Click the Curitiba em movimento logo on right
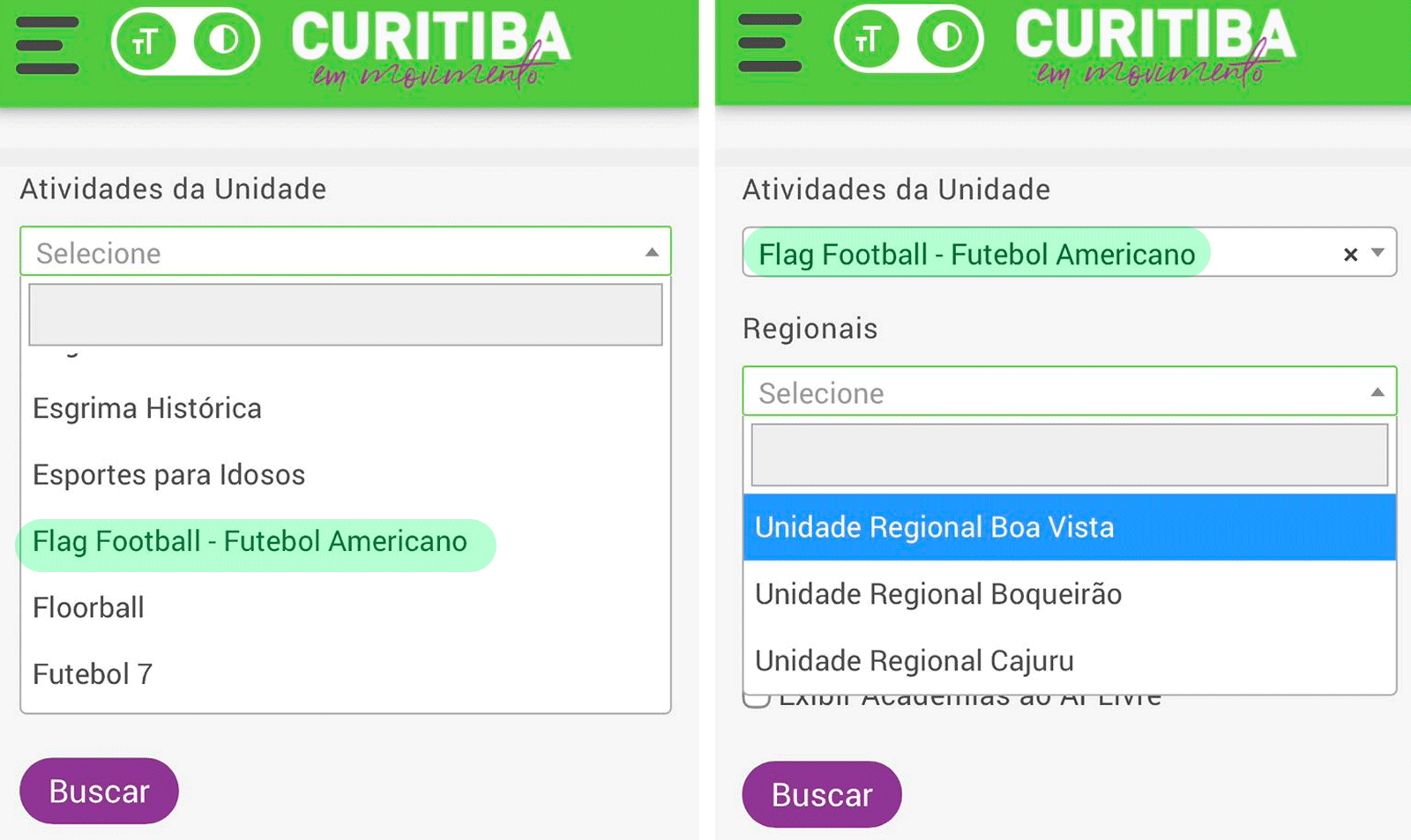The width and height of the screenshot is (1411, 840). click(1154, 47)
